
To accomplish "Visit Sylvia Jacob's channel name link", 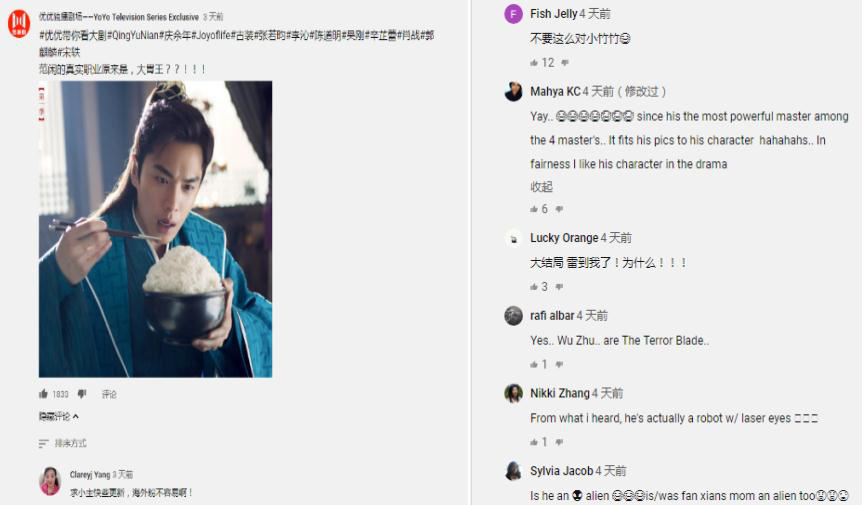I will click(561, 471).
